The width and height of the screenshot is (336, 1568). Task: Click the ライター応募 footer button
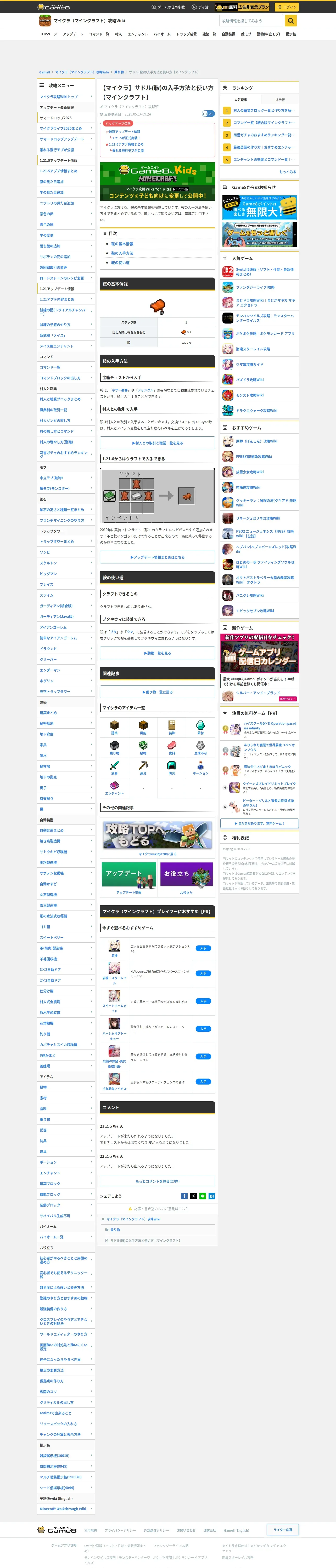[282, 1530]
